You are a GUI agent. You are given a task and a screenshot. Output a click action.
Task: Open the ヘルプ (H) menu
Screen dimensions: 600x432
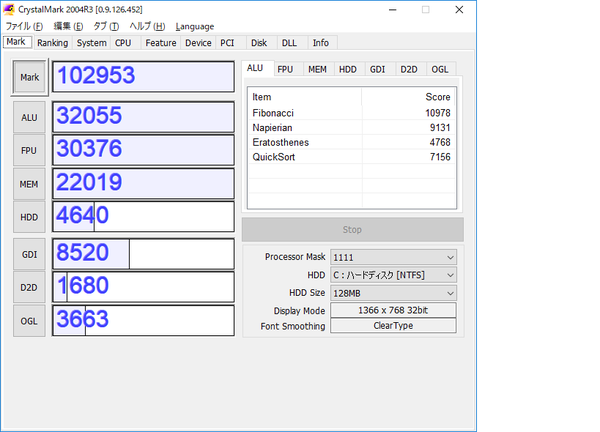click(x=147, y=26)
